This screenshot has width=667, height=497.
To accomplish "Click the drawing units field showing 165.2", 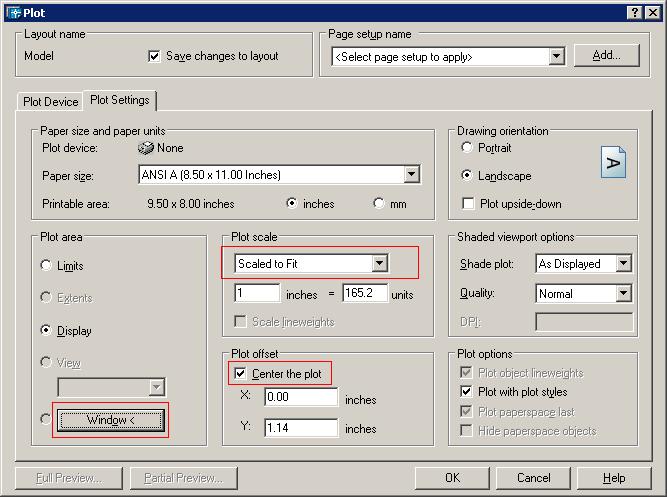I will coord(365,293).
